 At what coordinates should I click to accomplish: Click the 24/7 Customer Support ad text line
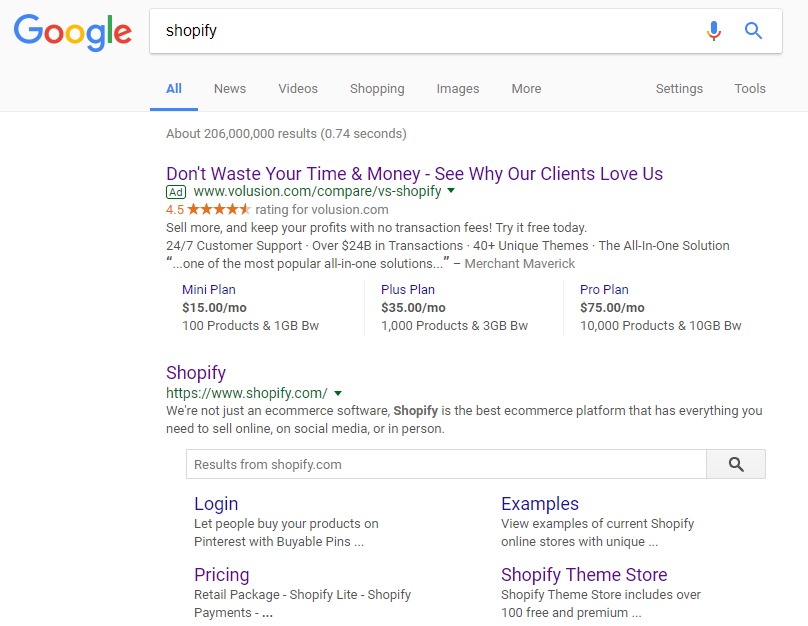pos(447,246)
